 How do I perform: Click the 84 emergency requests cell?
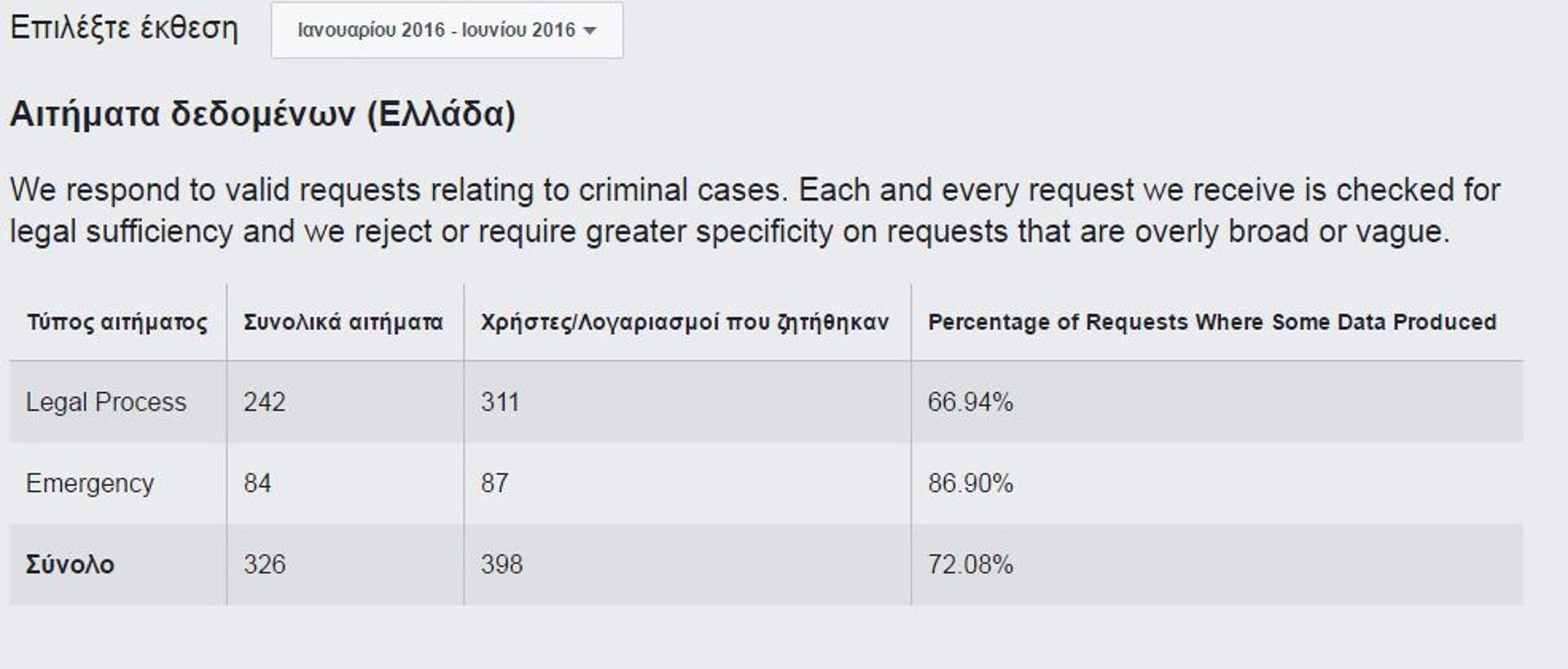(257, 484)
